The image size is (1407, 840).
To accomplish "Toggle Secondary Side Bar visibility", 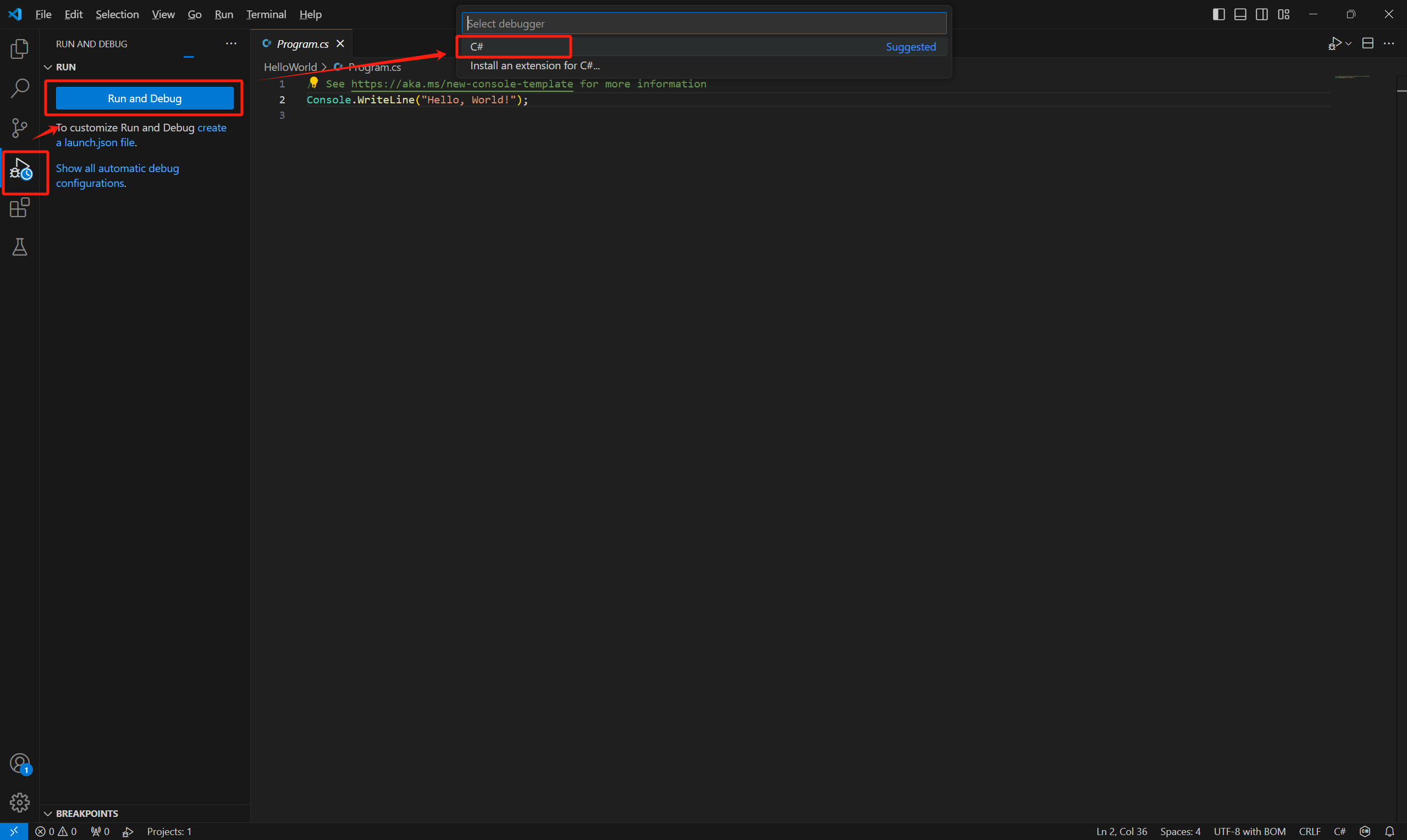I will (x=1261, y=14).
